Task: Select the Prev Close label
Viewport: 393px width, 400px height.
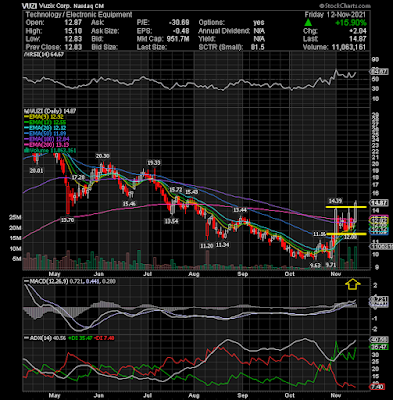Action: 43,47
